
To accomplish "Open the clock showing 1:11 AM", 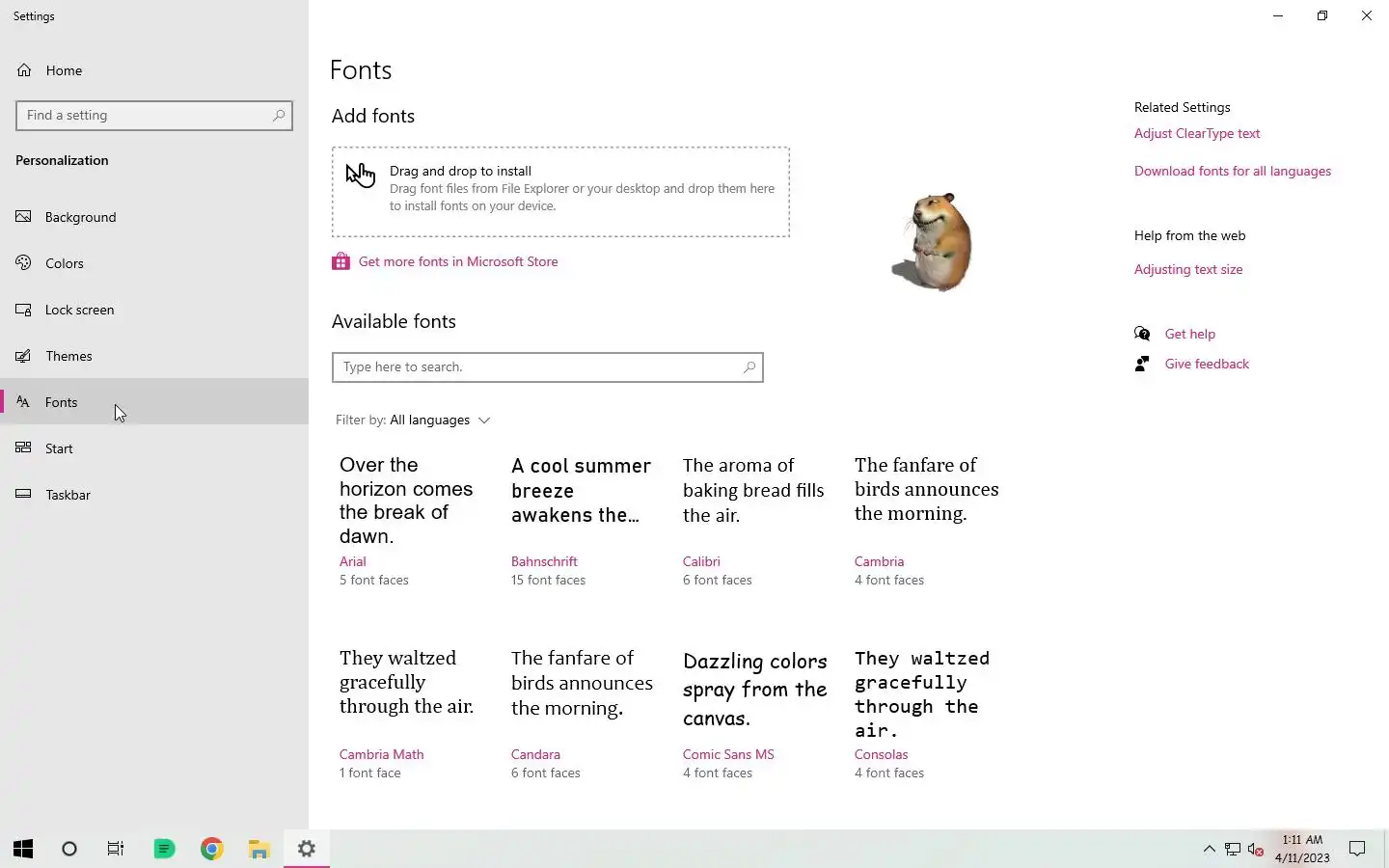I will coord(1302,849).
